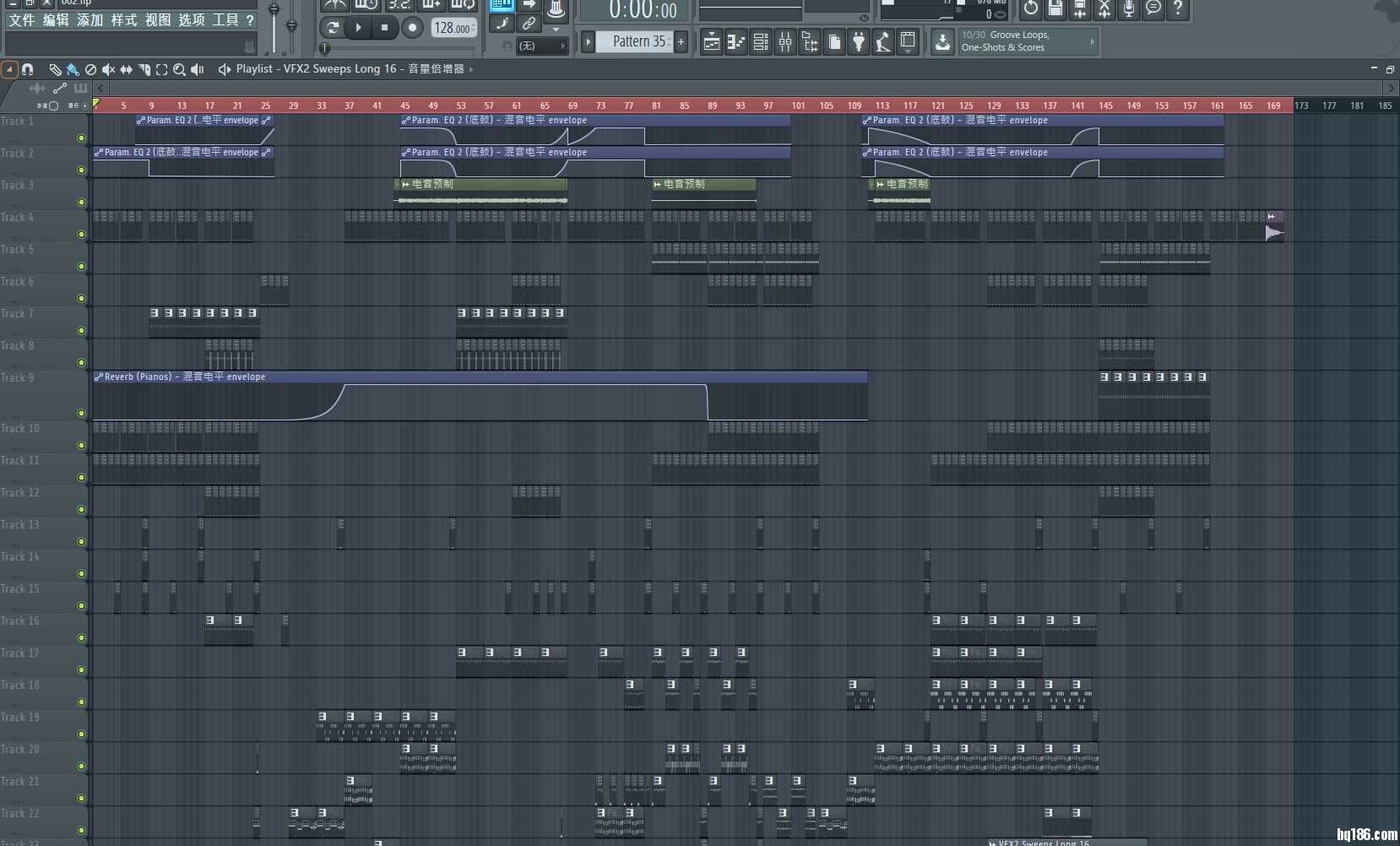This screenshot has height=846, width=1400.
Task: Open the Browser view icon
Action: [x=810, y=42]
